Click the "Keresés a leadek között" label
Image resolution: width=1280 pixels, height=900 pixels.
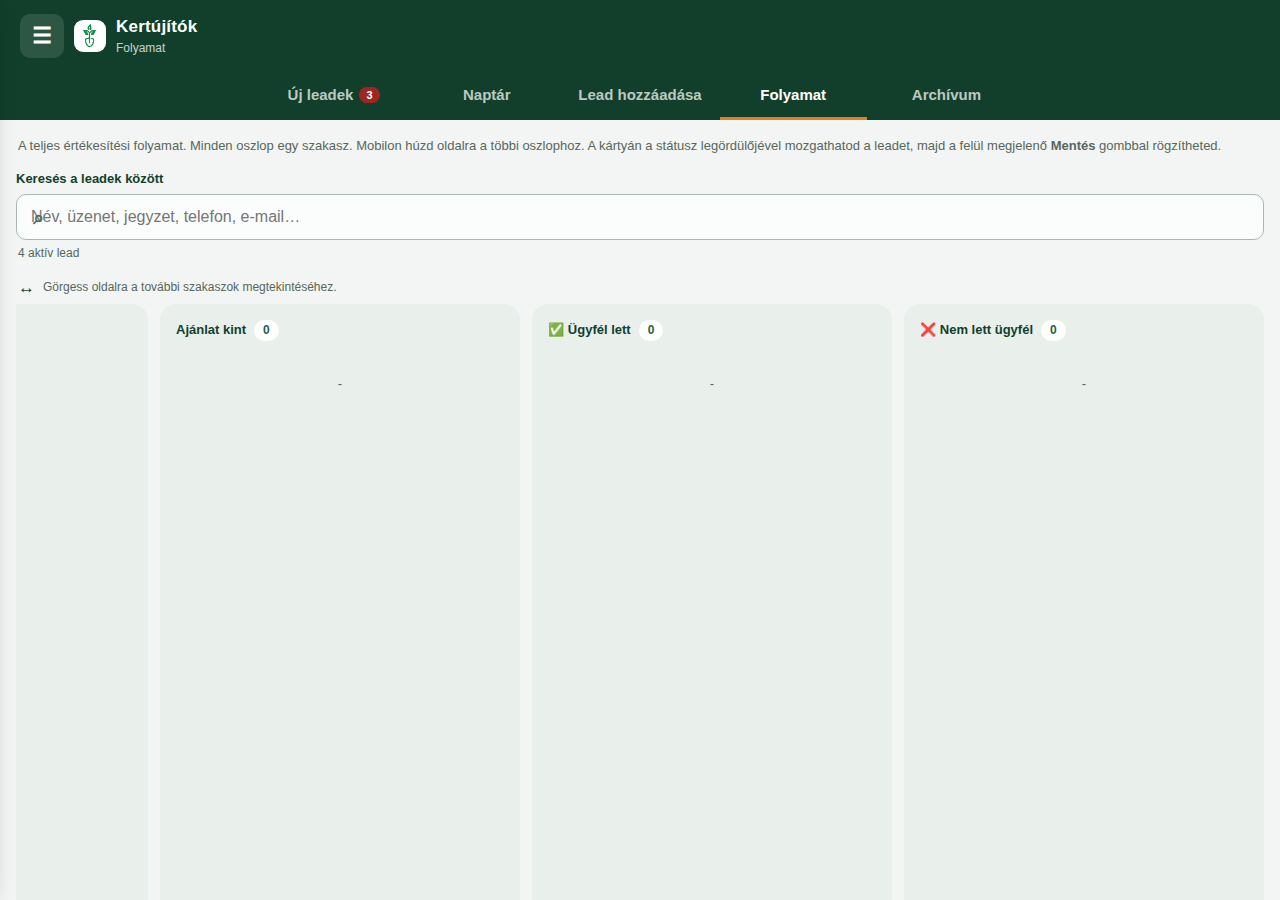point(90,179)
